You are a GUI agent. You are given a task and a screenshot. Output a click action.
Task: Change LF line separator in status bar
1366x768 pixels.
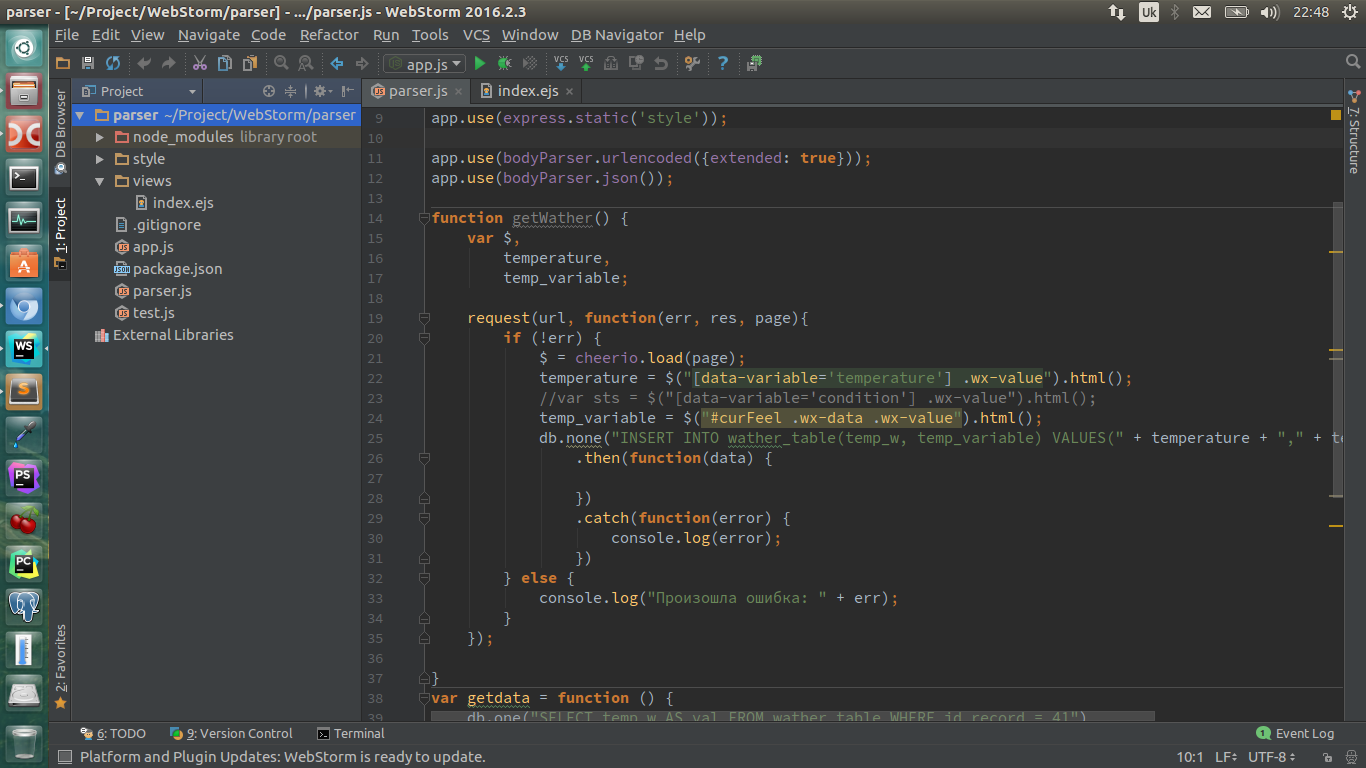click(x=1226, y=757)
